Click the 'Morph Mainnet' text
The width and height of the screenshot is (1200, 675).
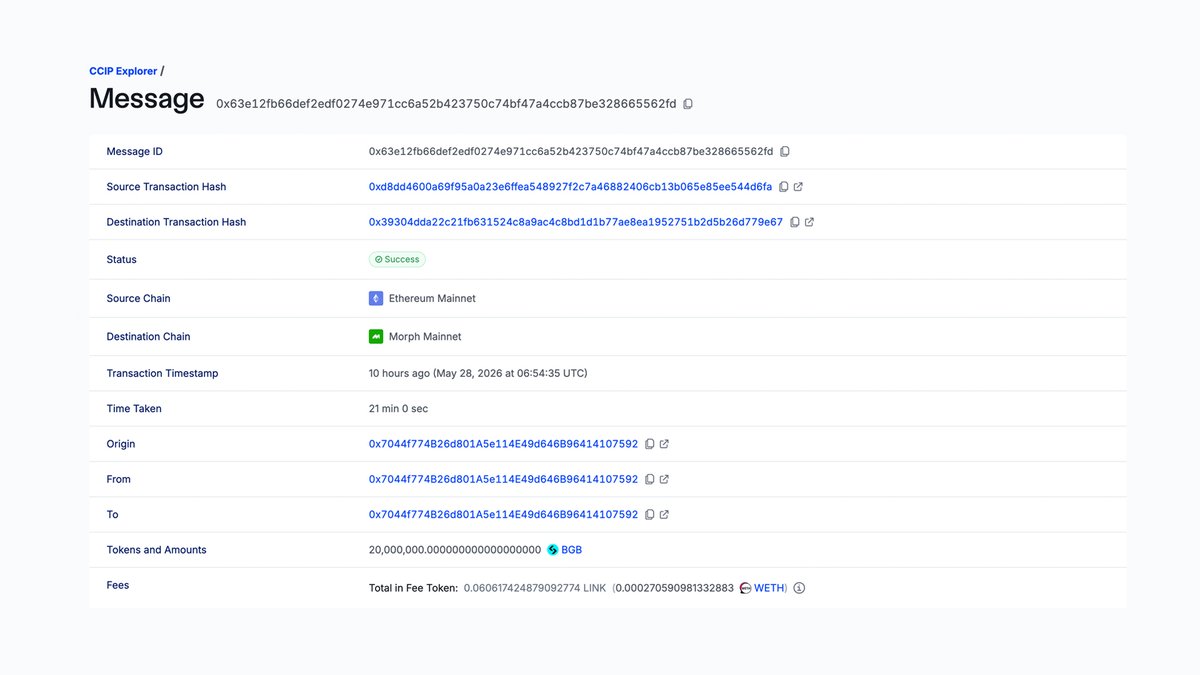(425, 336)
